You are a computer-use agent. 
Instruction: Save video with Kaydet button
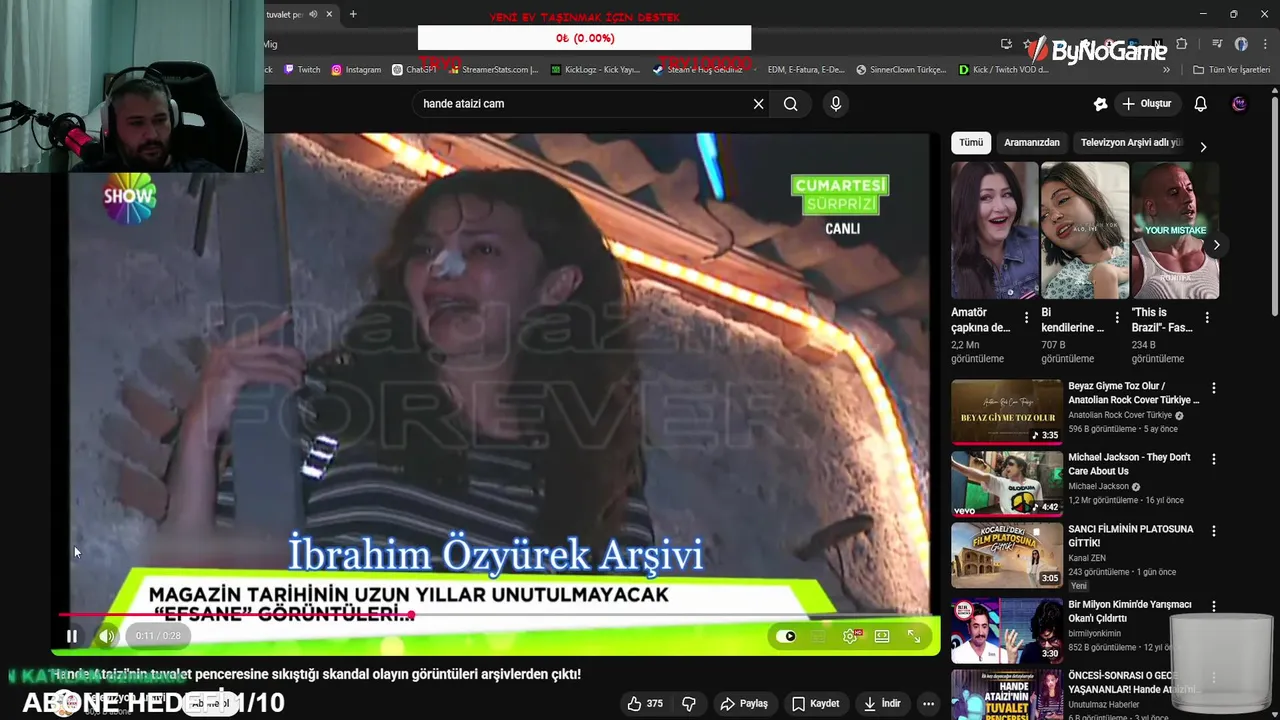pyautogui.click(x=815, y=704)
